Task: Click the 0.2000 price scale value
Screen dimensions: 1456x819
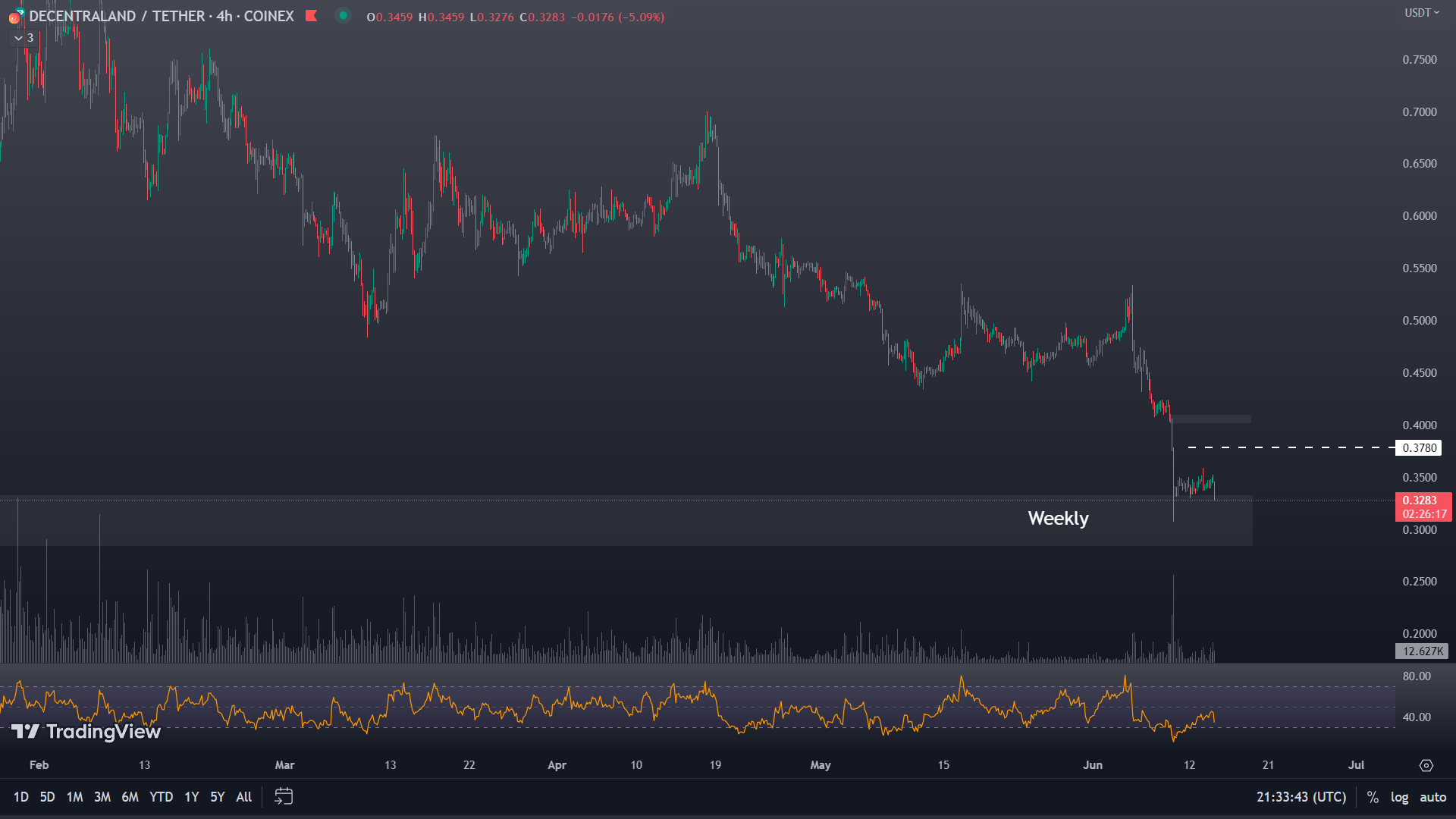Action: [x=1420, y=634]
